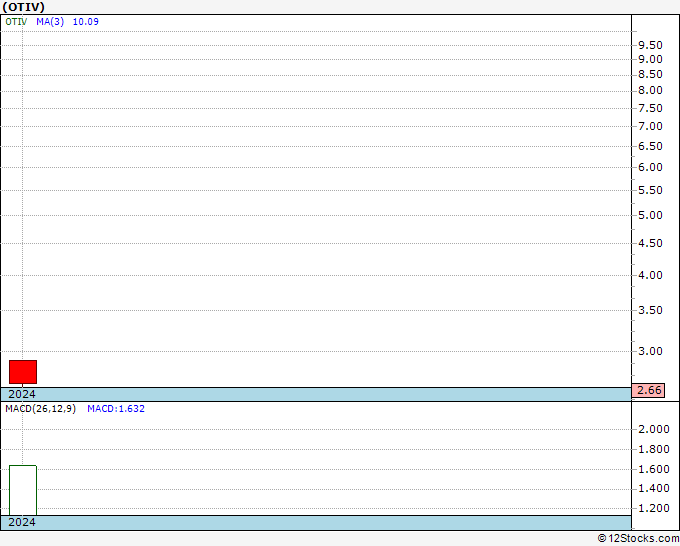680x546 pixels.
Task: Click the MACD:1.632 value readout
Action: click(x=116, y=409)
